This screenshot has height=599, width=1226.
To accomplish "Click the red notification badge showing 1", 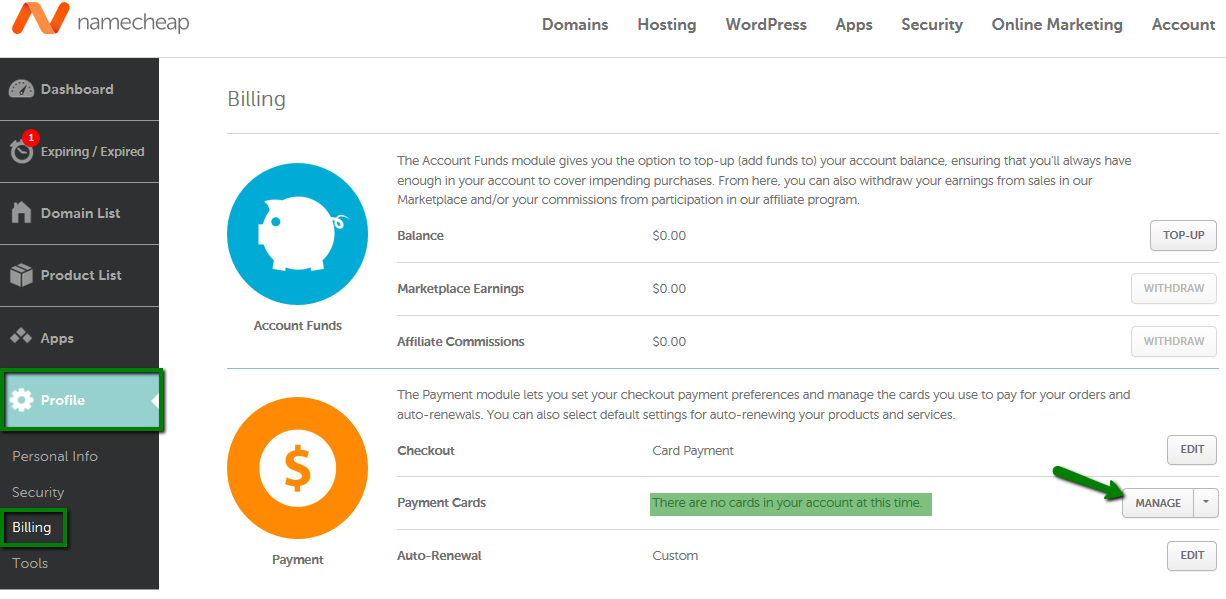I will (30, 137).
